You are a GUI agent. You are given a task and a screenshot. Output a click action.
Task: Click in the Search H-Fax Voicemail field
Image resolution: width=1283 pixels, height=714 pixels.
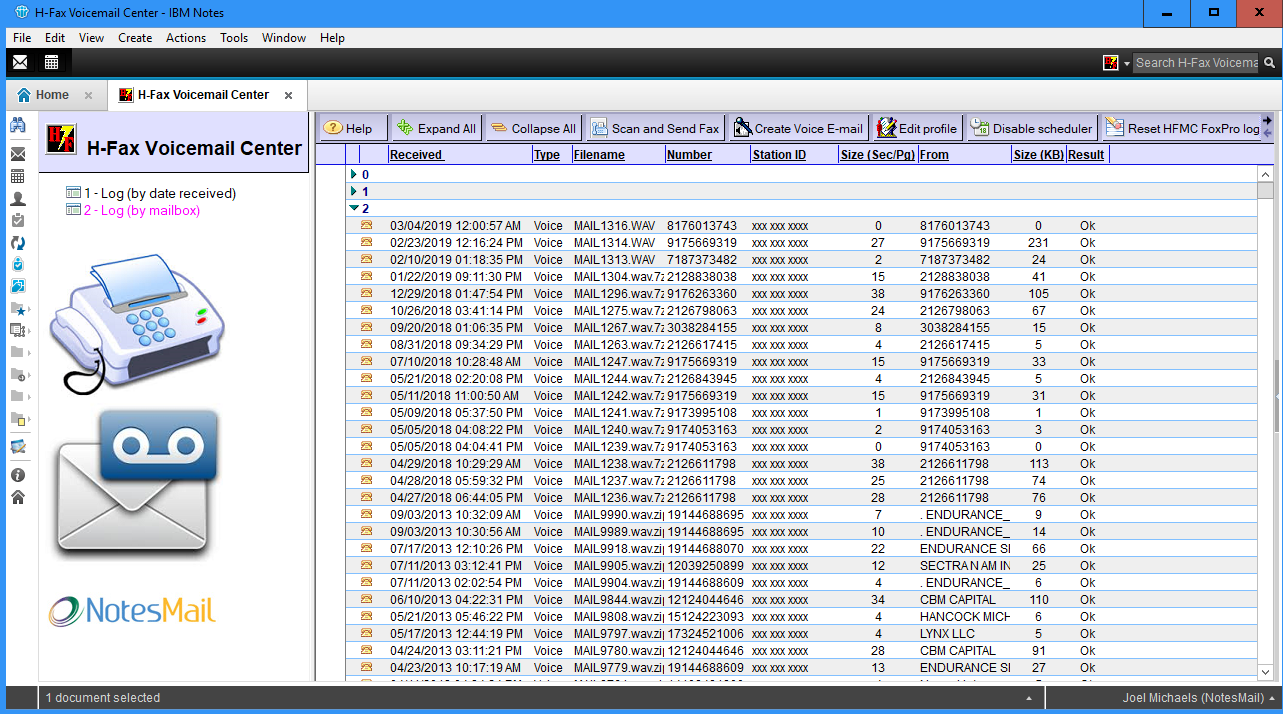point(1196,63)
